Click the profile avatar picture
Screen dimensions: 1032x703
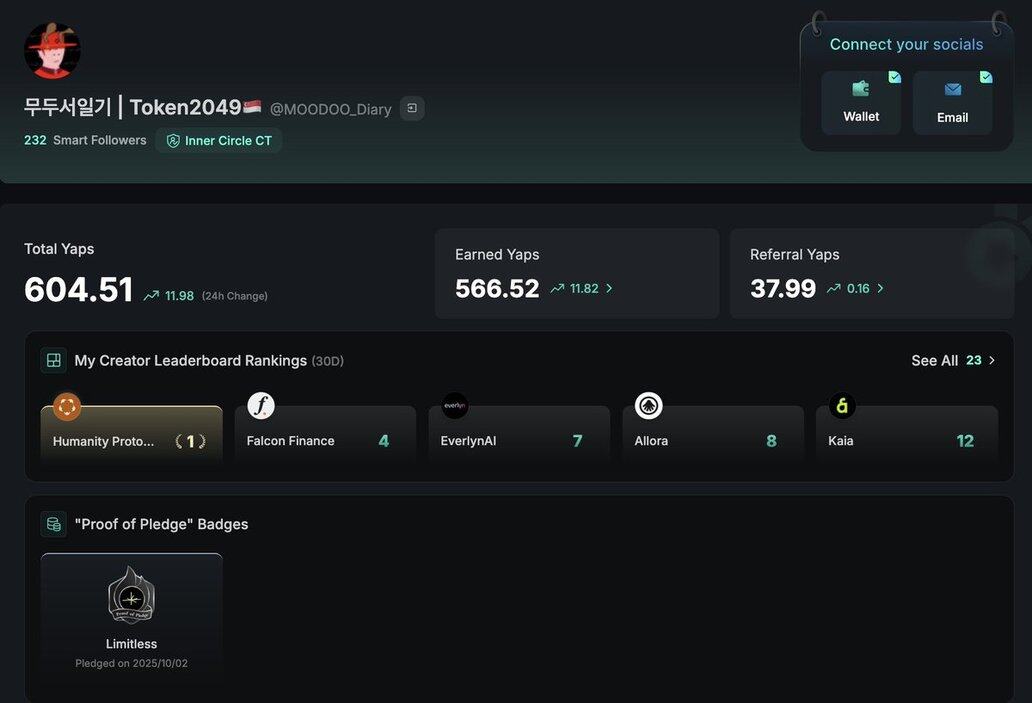(x=52, y=51)
